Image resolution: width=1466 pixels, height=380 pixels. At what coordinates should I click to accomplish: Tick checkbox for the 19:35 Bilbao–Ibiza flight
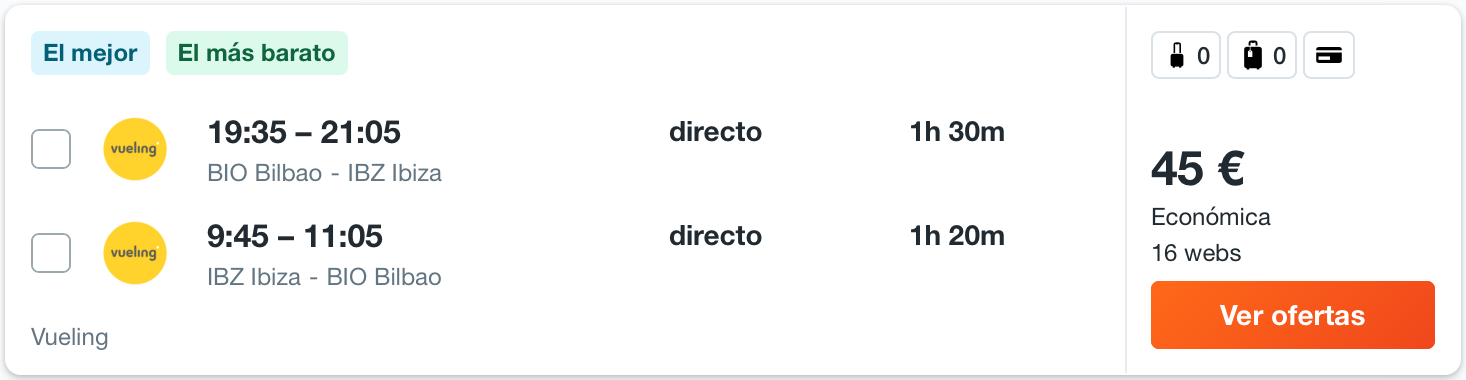(51, 149)
